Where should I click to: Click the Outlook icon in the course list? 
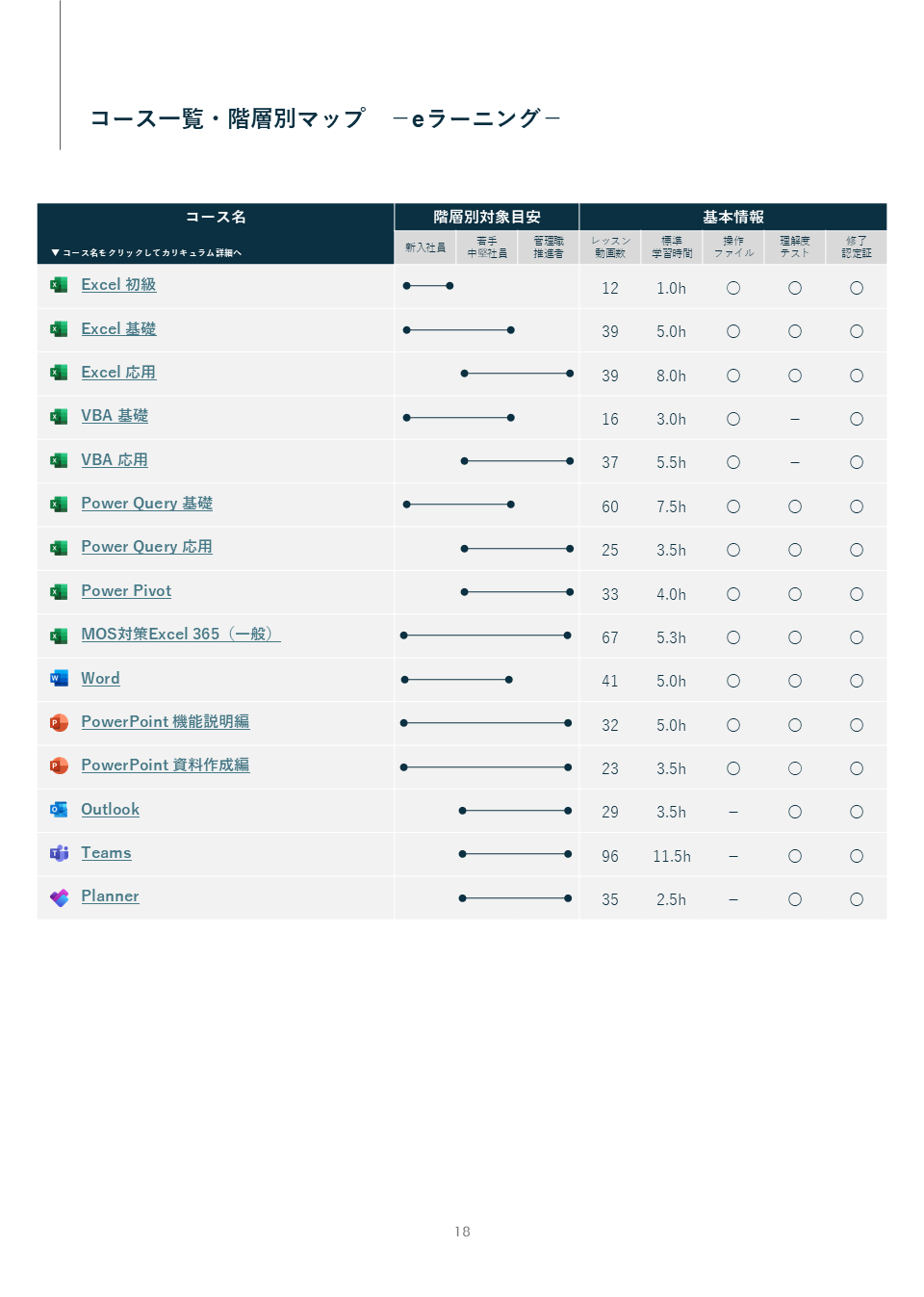[x=59, y=810]
